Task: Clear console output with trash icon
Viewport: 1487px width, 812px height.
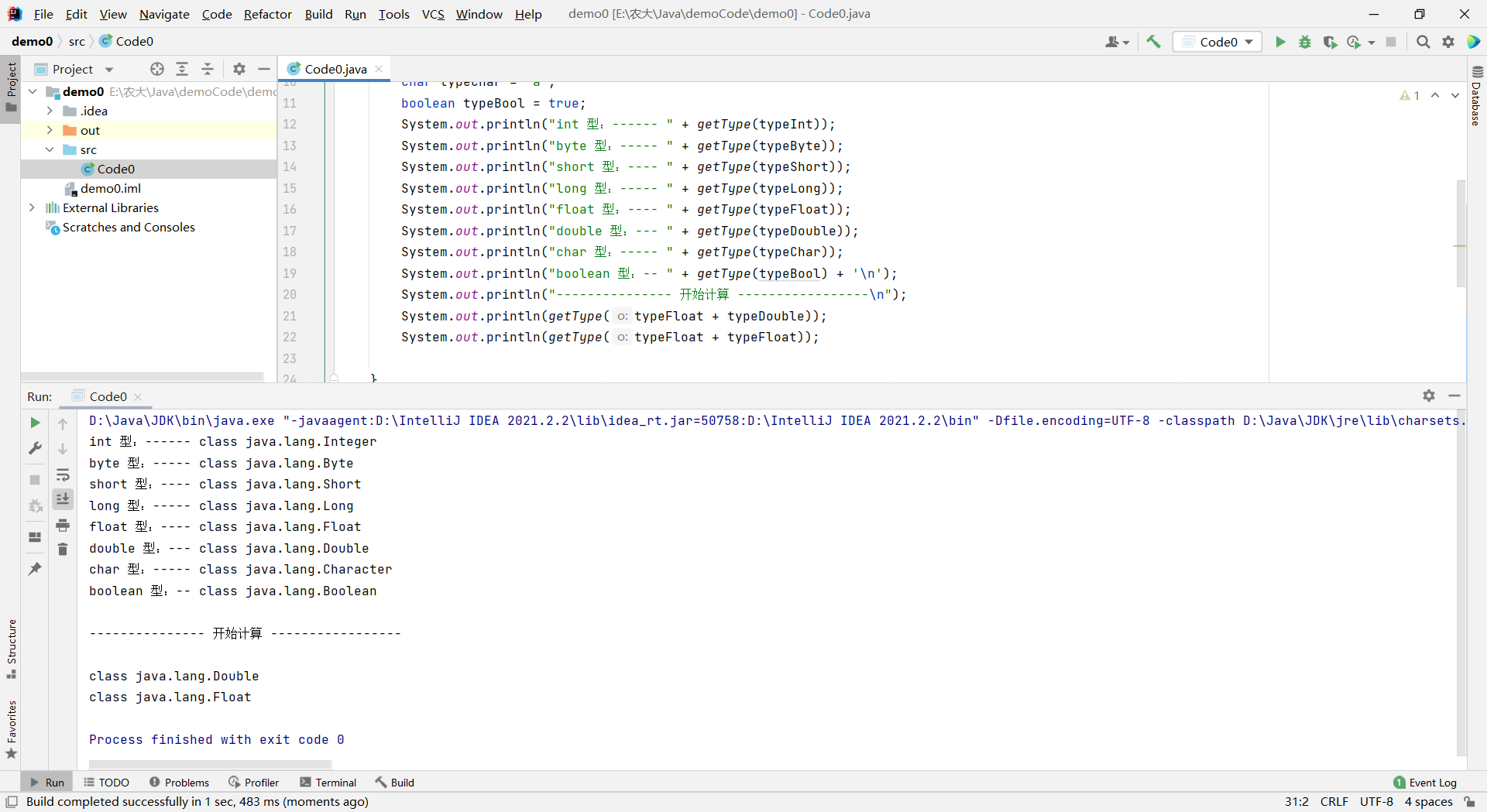Action: pos(63,549)
